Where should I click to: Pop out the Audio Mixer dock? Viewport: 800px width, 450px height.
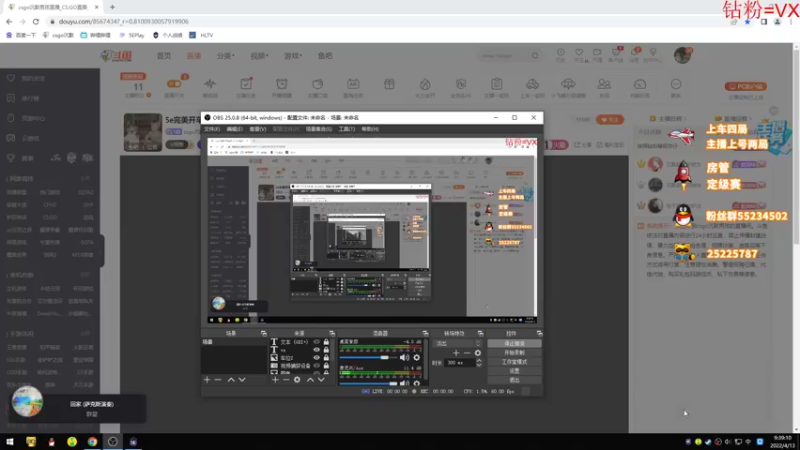425,333
